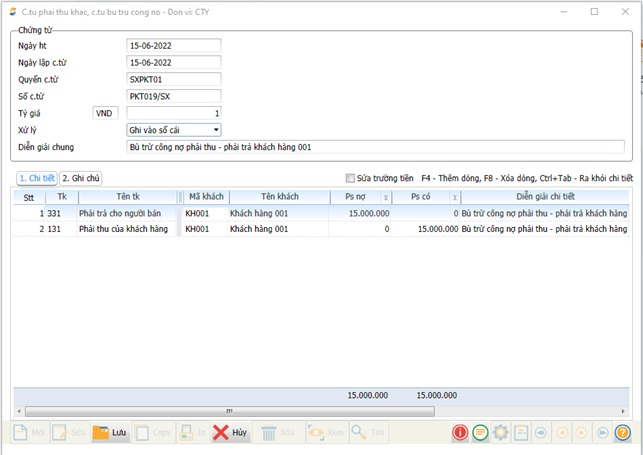Image resolution: width=643 pixels, height=455 pixels.
Task: Open the Ps có column filter
Action: tap(454, 198)
